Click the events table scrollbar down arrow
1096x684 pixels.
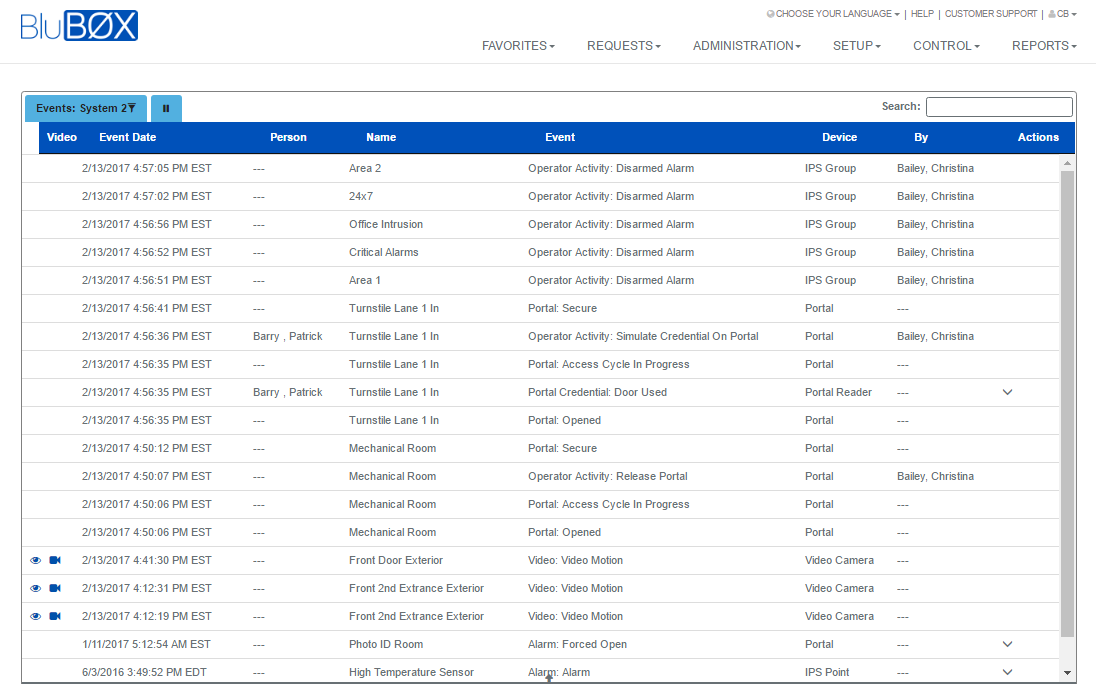click(1067, 673)
